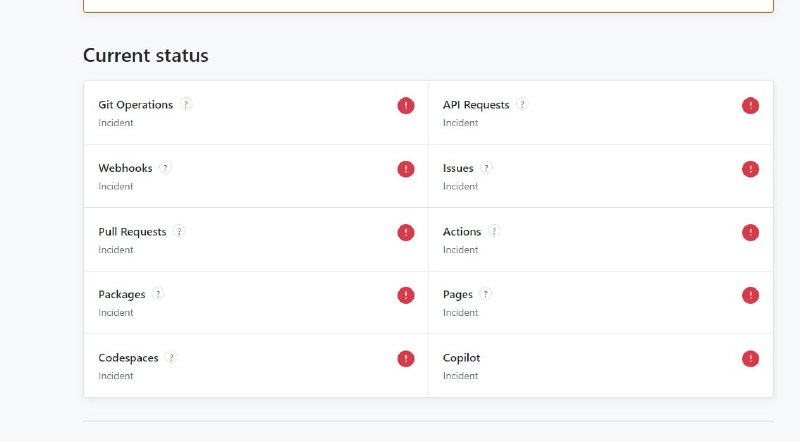
Task: Open the Codespaces help question mark
Action: pyautogui.click(x=171, y=357)
